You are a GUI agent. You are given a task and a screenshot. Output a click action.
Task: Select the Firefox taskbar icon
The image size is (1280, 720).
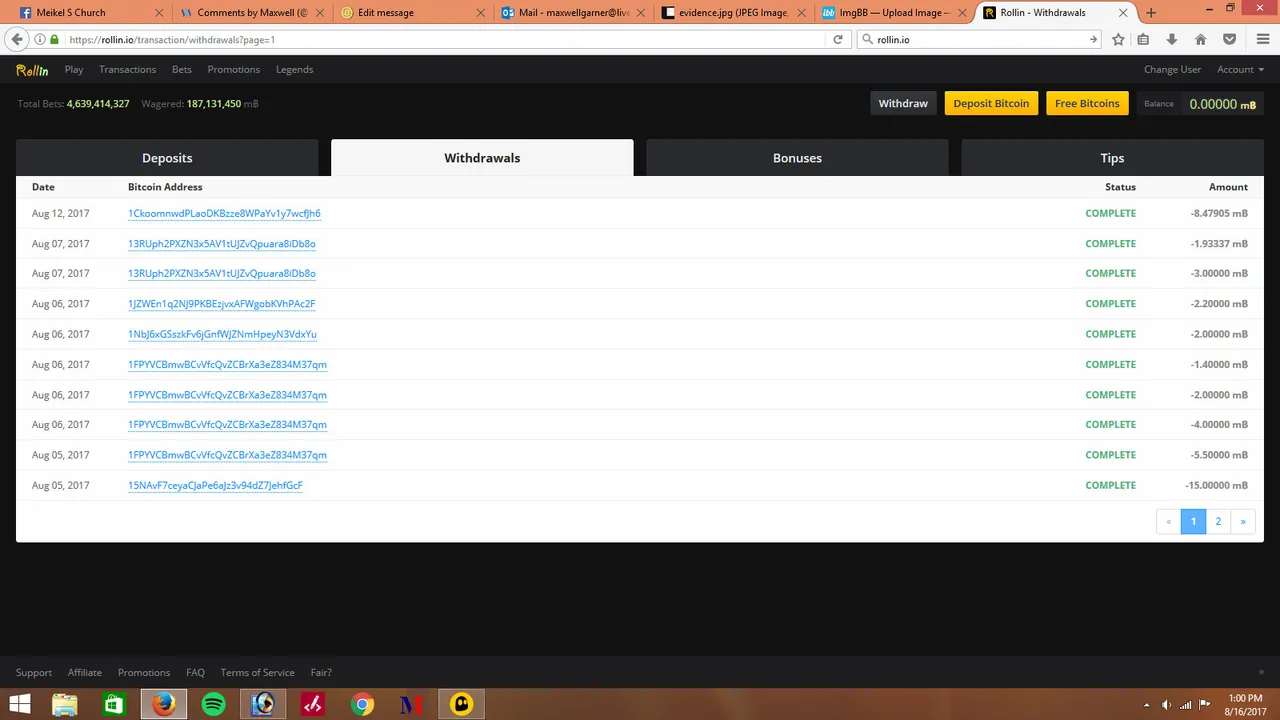[164, 704]
